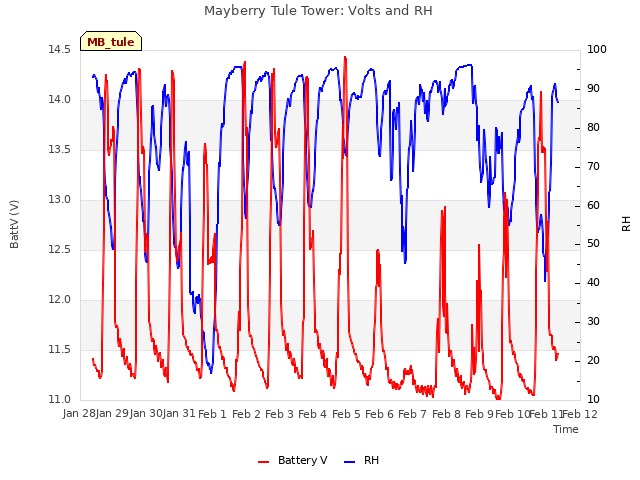Viewport: 640px width, 480px height.
Task: Click the Feb 7 date tick label
Action: pos(412,414)
